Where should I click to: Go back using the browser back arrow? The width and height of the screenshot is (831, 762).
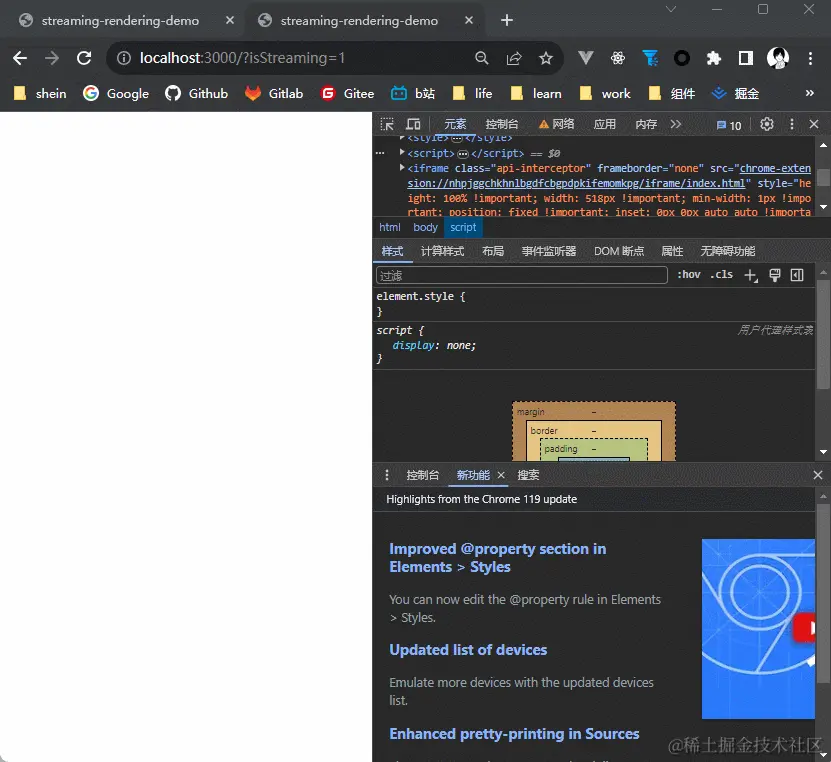(20, 58)
